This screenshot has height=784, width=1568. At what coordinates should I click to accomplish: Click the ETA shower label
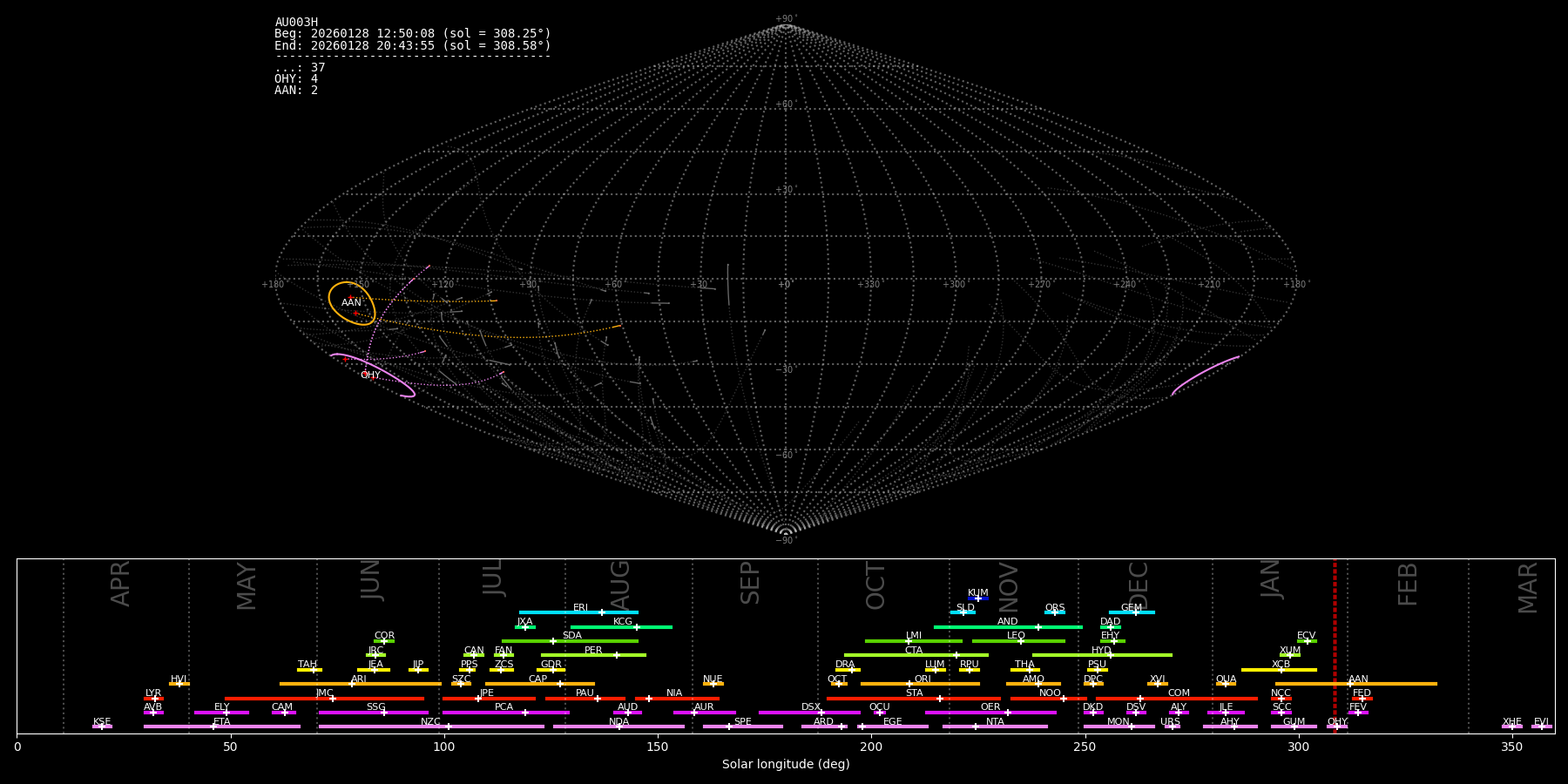tap(222, 722)
